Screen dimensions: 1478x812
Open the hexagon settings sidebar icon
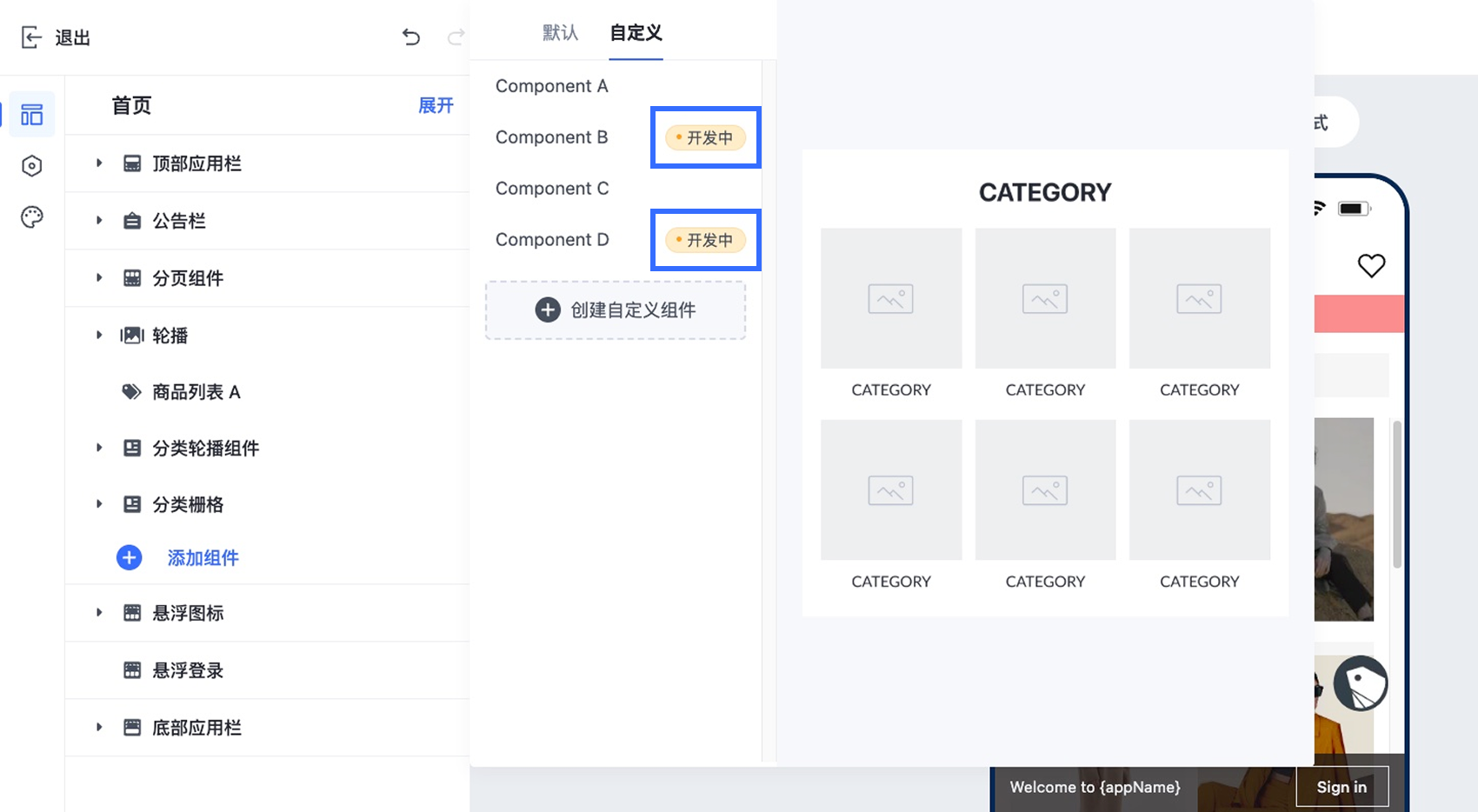click(32, 166)
